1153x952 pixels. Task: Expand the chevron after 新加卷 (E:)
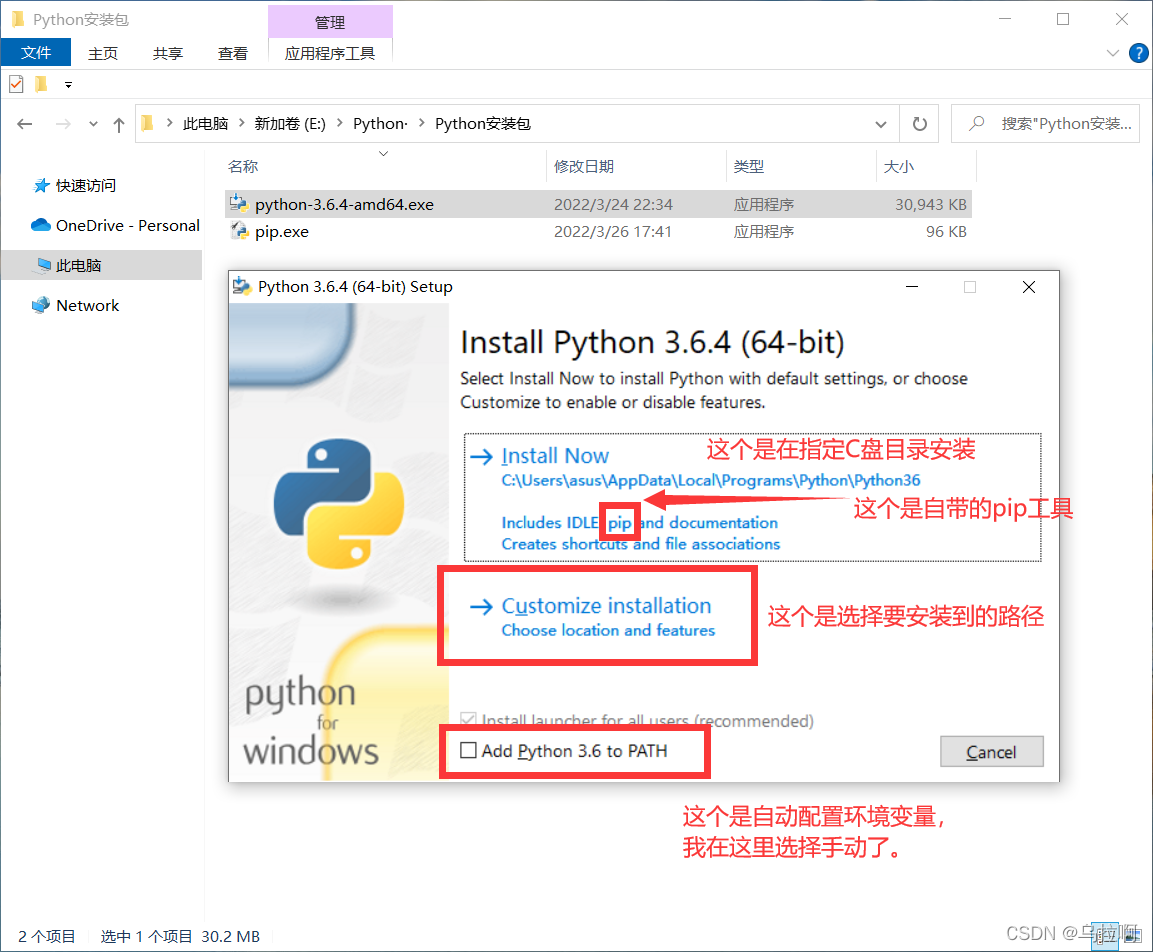340,123
